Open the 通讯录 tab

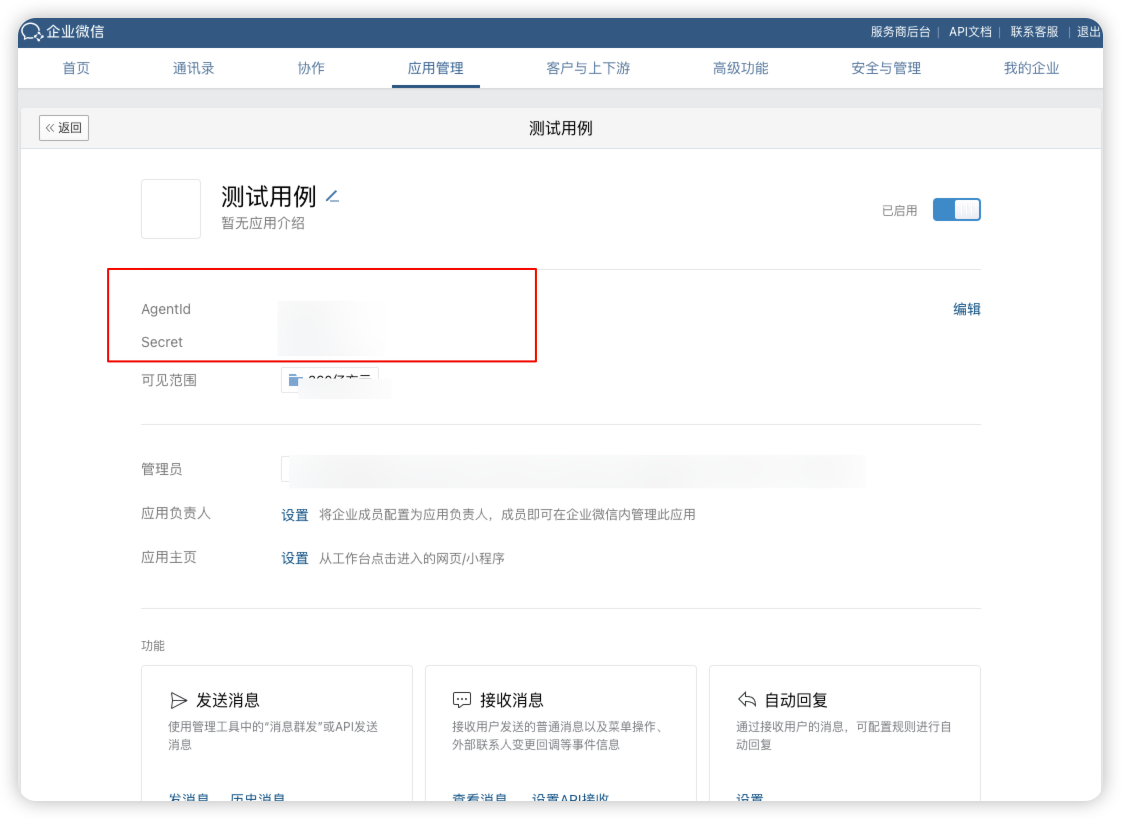[x=193, y=68]
